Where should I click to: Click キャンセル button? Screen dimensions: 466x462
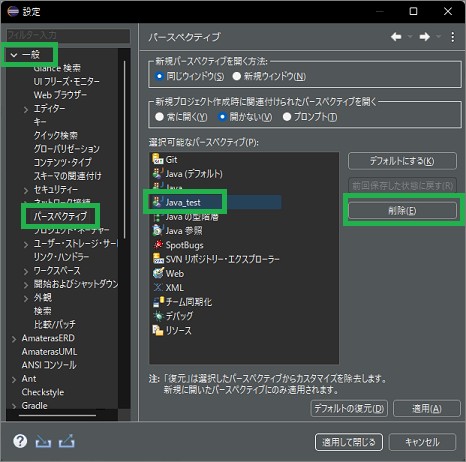coord(422,442)
